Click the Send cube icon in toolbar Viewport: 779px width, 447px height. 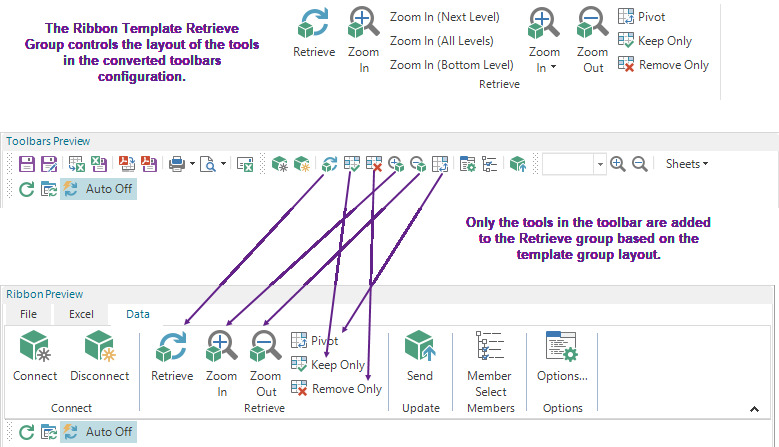518,164
